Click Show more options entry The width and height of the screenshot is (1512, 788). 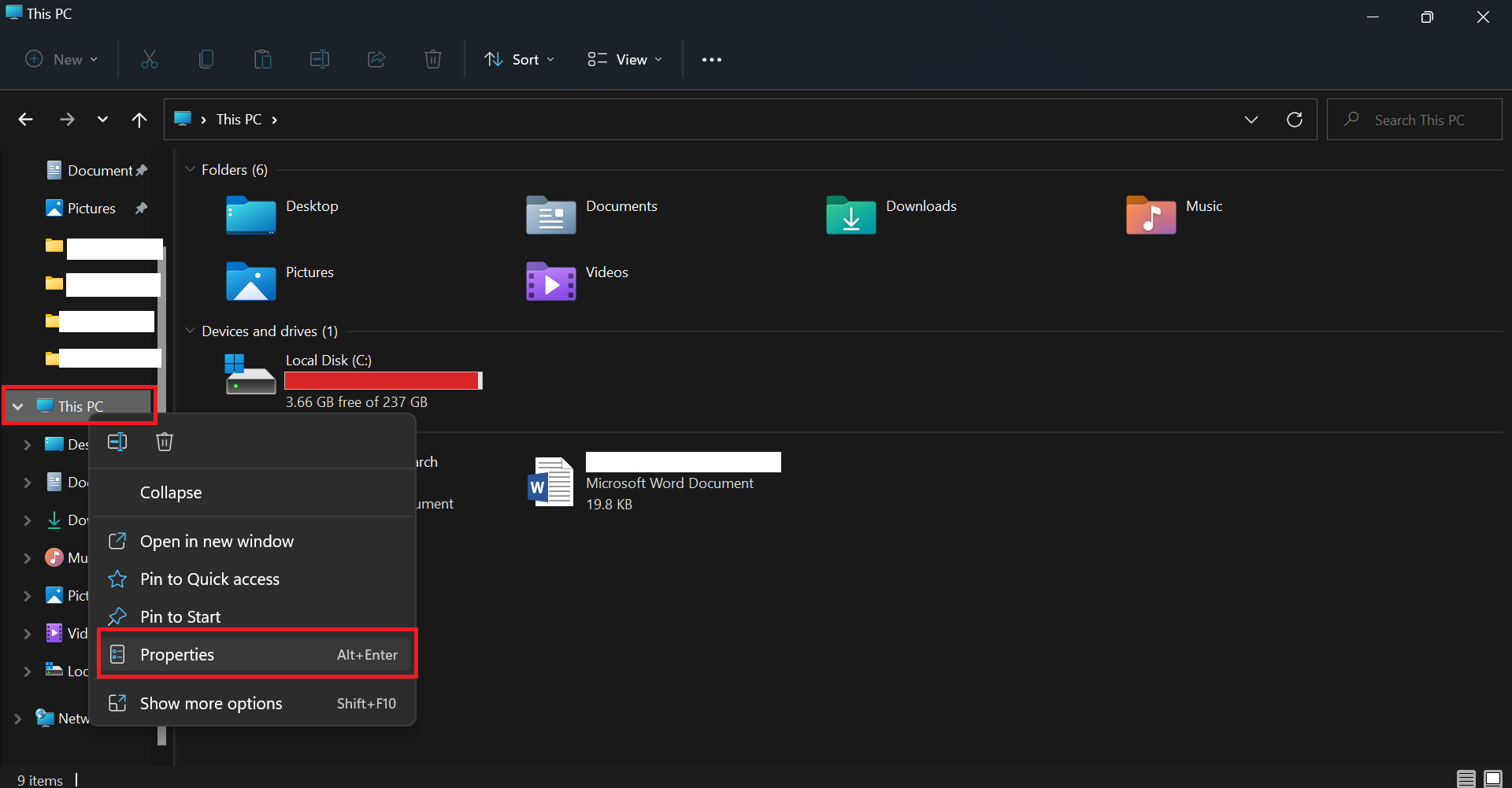click(211, 704)
